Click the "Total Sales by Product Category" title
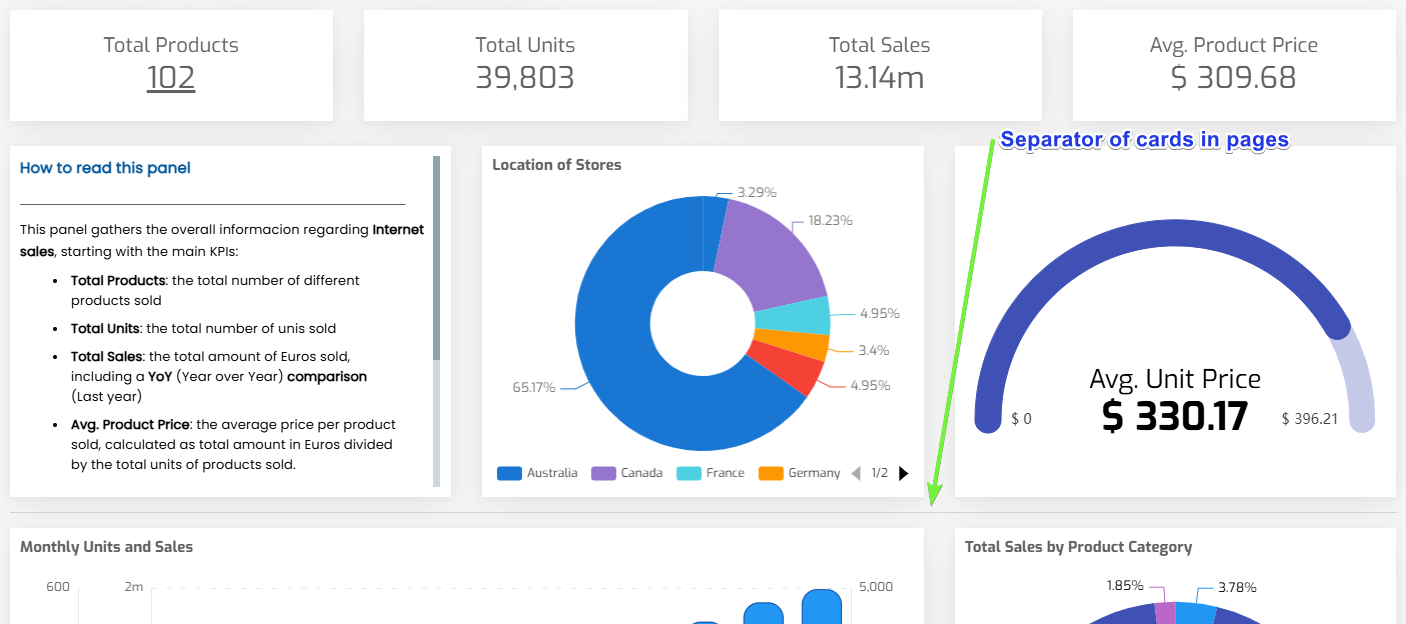 (1078, 547)
